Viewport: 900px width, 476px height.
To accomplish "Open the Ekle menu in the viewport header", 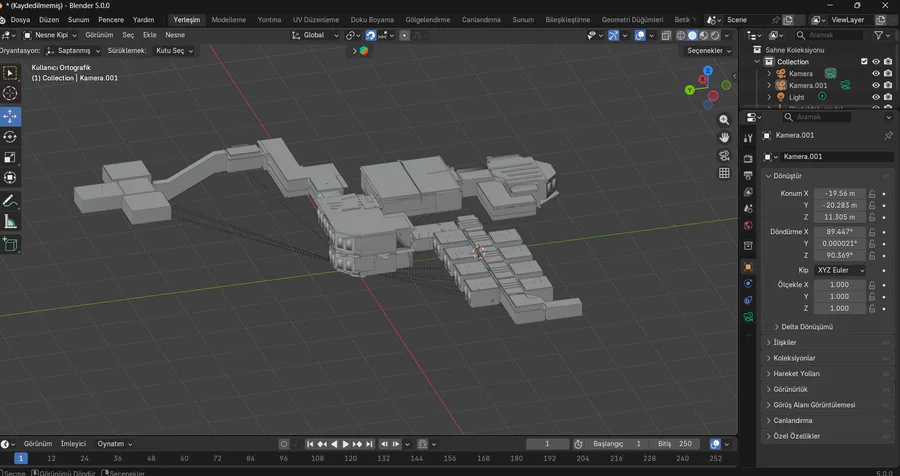I will (x=149, y=35).
